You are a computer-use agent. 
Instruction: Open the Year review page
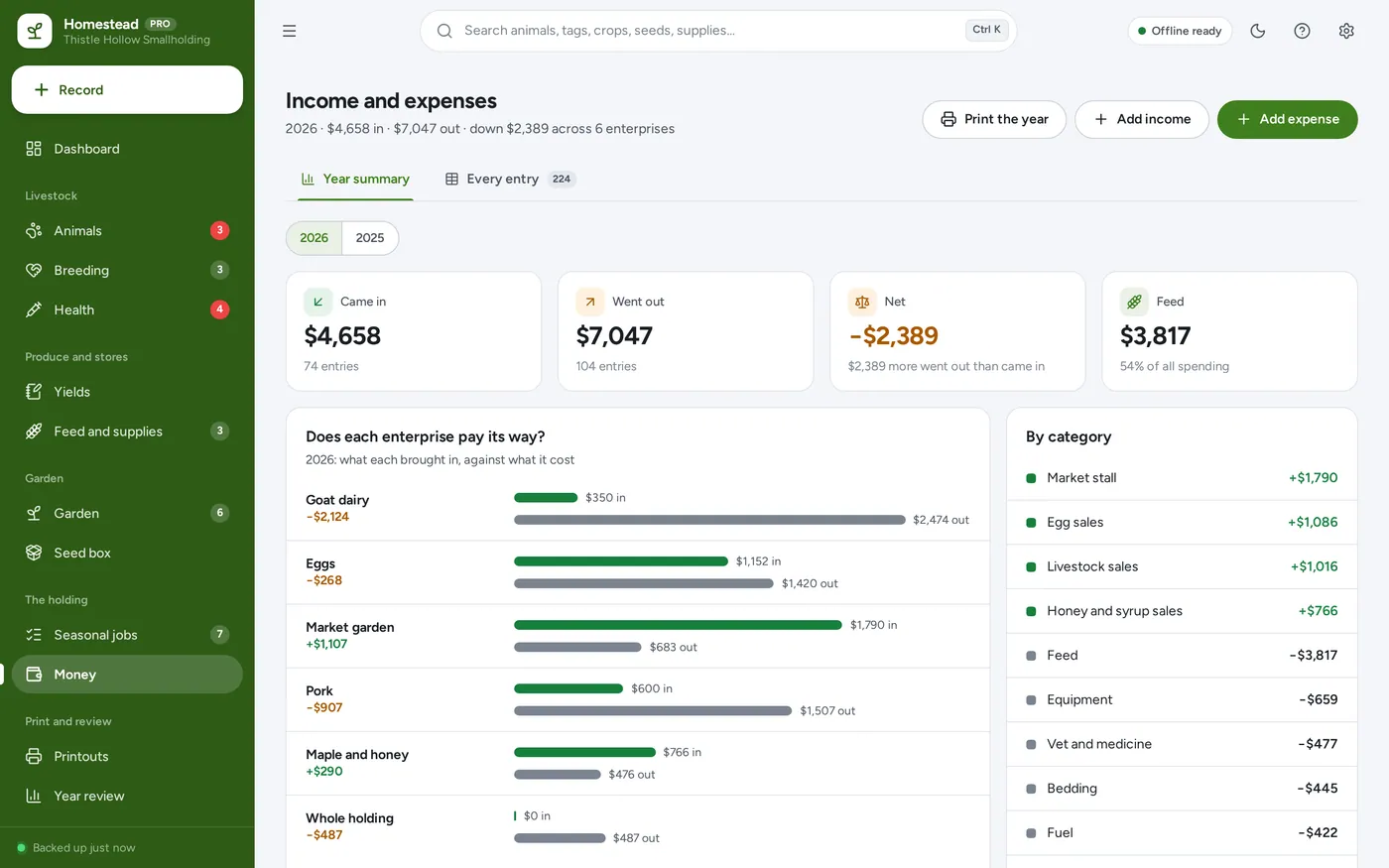tap(127, 797)
